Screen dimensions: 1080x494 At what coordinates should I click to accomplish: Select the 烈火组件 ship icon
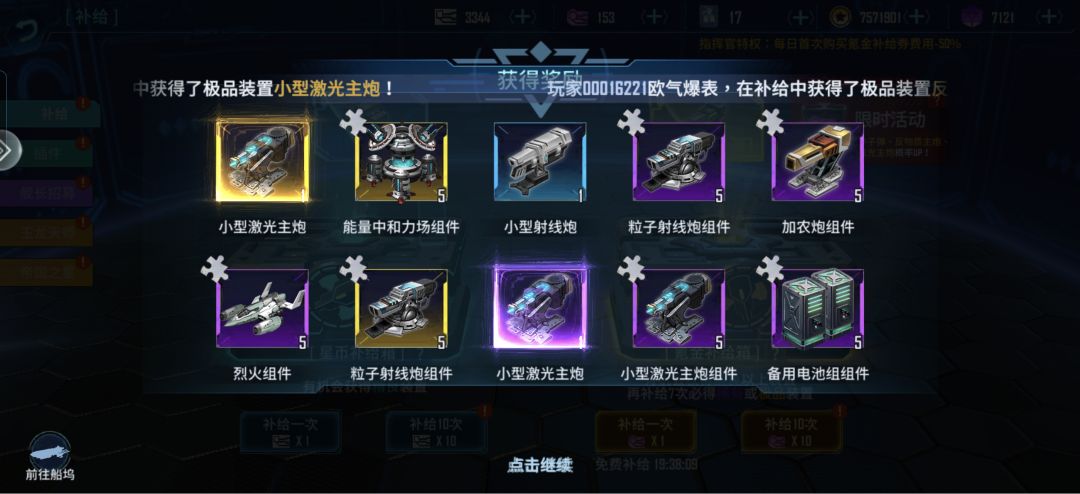coord(262,308)
